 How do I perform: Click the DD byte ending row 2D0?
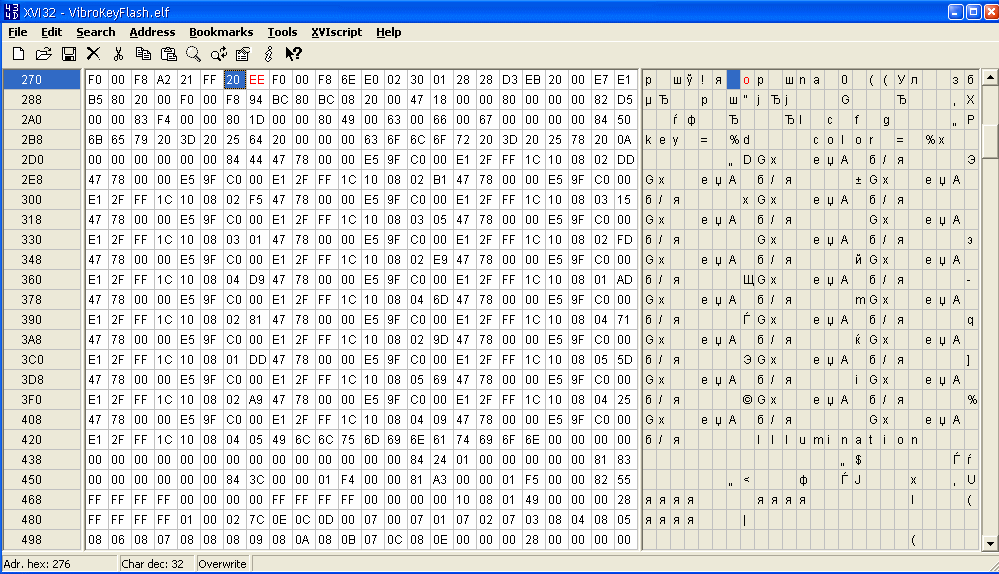pyautogui.click(x=624, y=159)
